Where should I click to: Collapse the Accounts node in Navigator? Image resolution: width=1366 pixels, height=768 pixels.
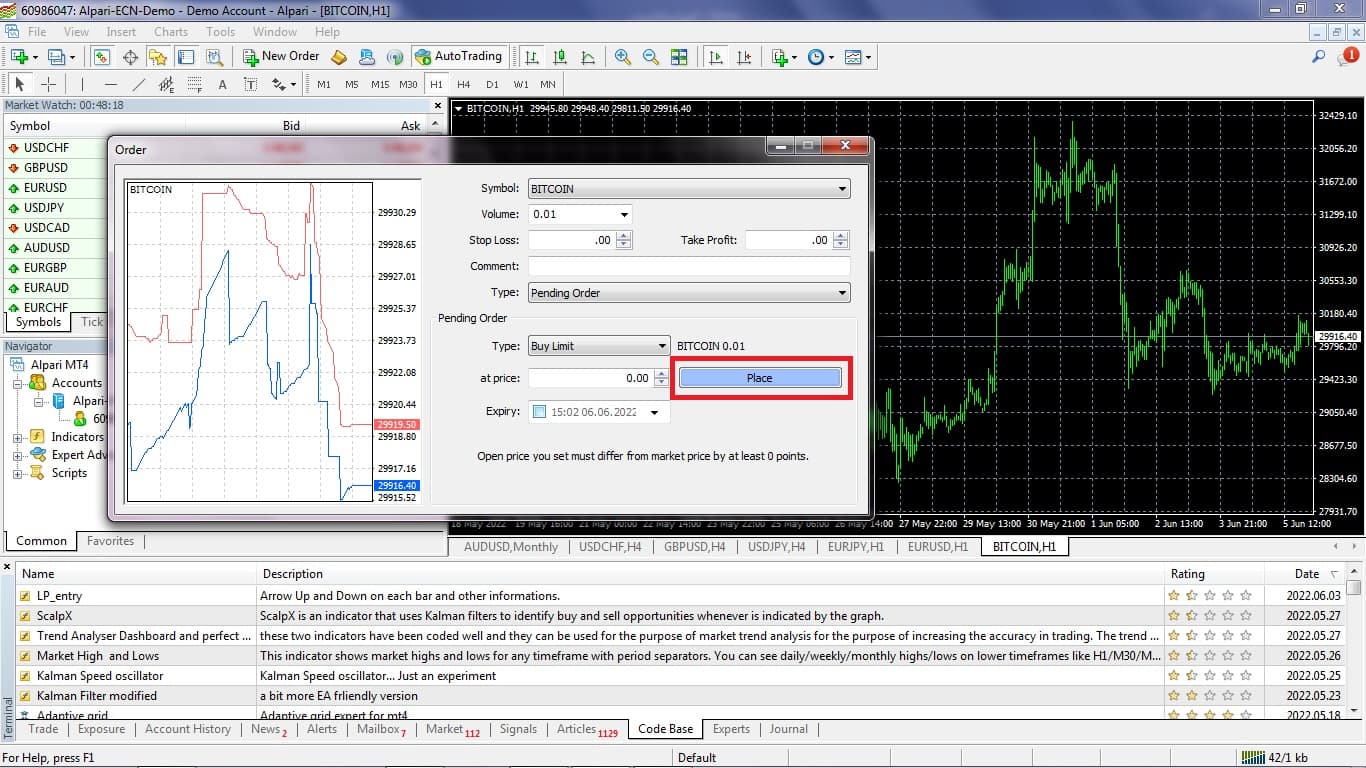coord(18,383)
